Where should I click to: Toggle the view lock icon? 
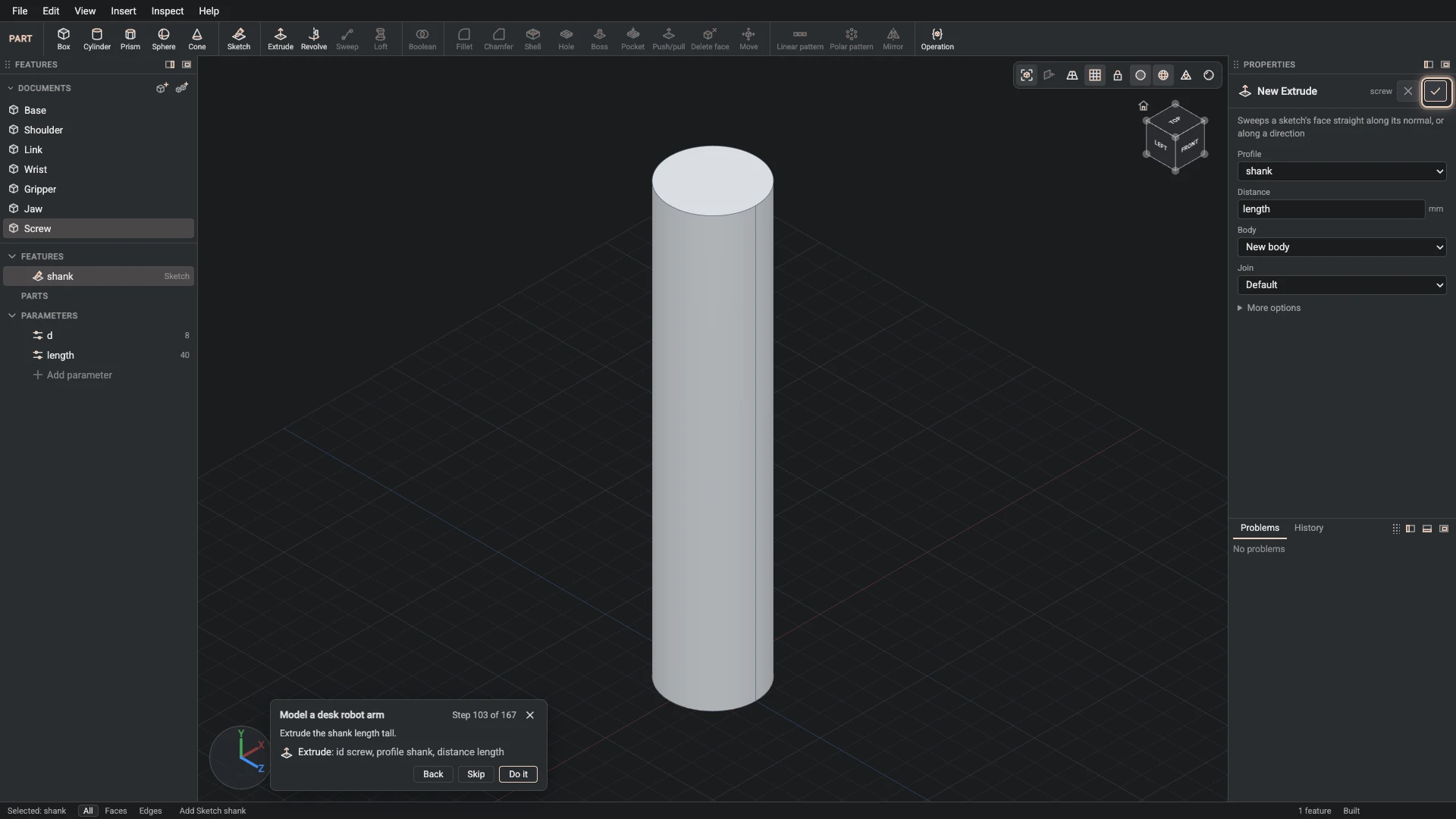[x=1118, y=75]
